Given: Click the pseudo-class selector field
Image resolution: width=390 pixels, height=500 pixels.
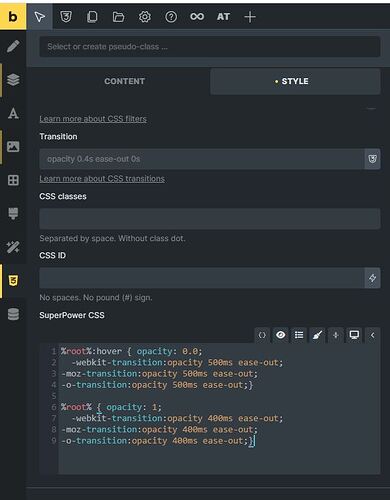Looking at the screenshot, I should [210, 46].
